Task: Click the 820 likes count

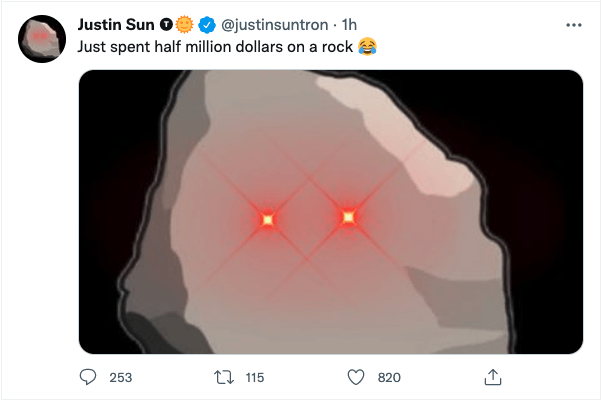Action: [x=388, y=377]
